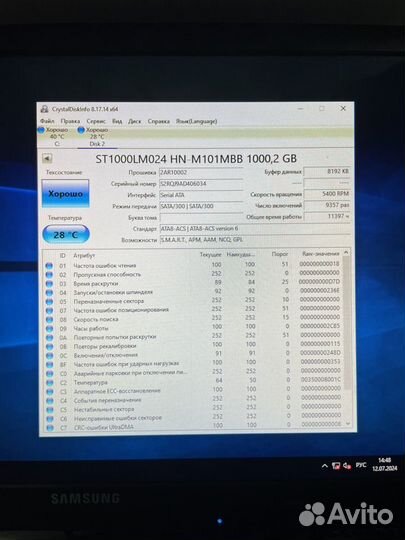Image resolution: width=405 pixels, height=540 pixels.
Task: Click the status icon of attribute 07
Action: pyautogui.click(x=49, y=311)
